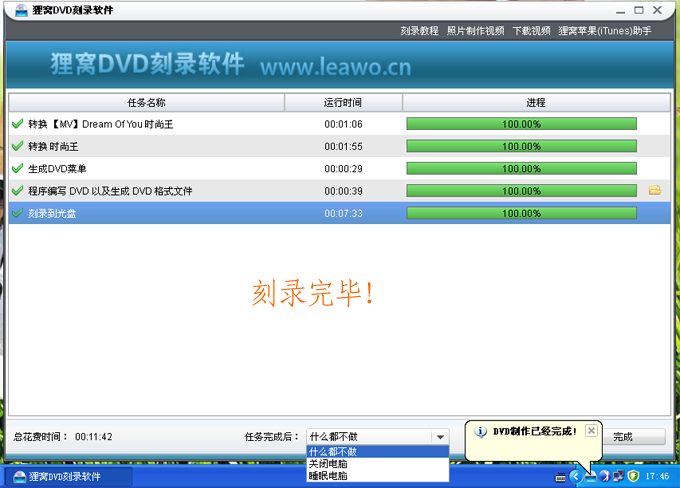Click 运行时间 column header
This screenshot has width=680, height=488.
(343, 103)
